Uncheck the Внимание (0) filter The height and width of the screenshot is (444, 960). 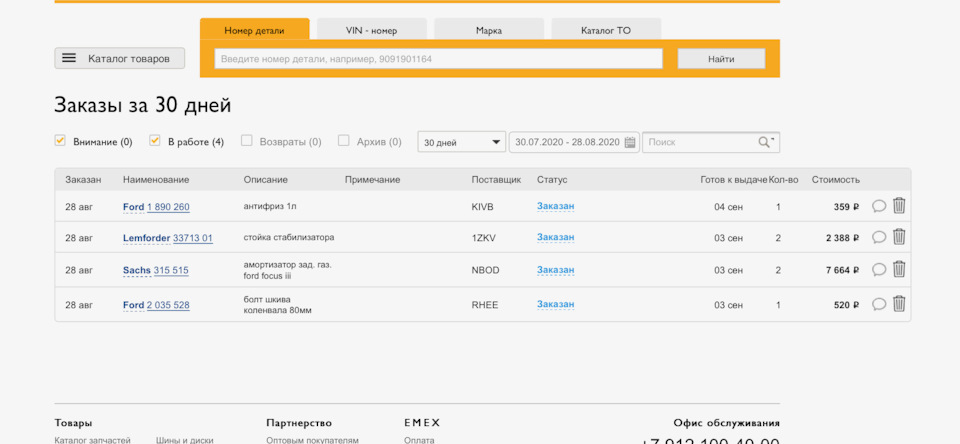[60, 141]
